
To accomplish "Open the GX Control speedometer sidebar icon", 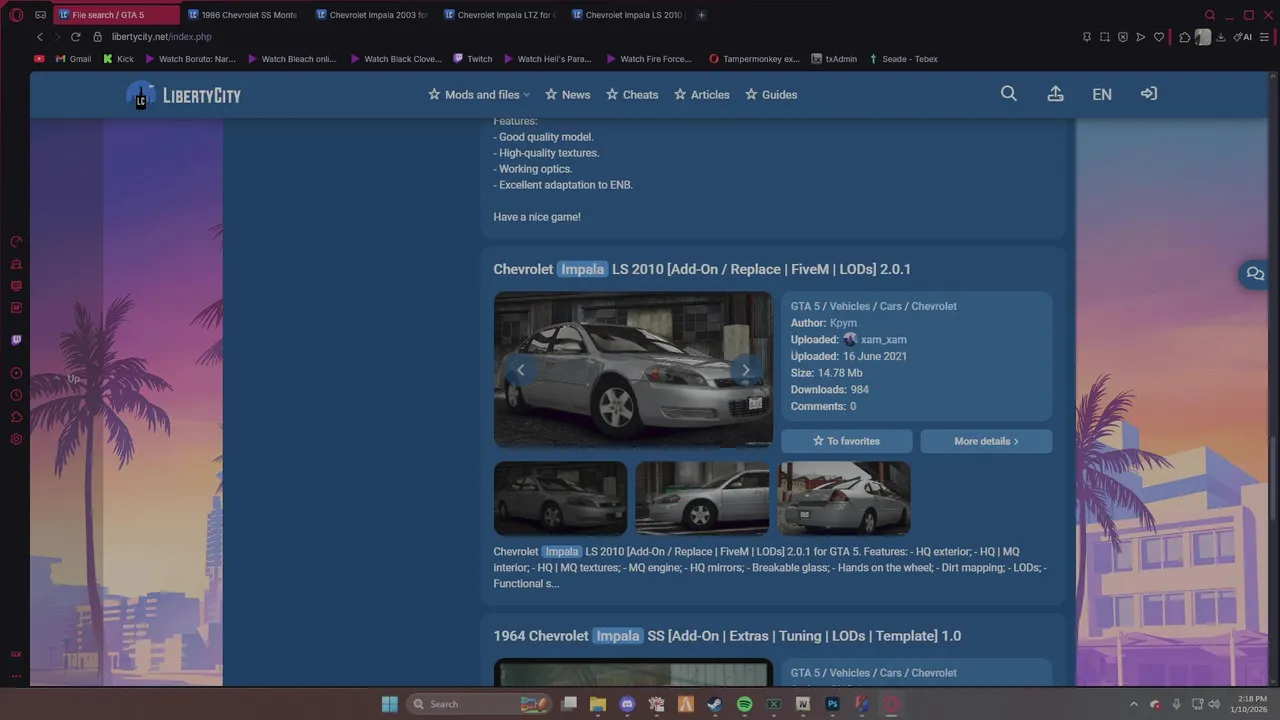I will tap(16, 242).
